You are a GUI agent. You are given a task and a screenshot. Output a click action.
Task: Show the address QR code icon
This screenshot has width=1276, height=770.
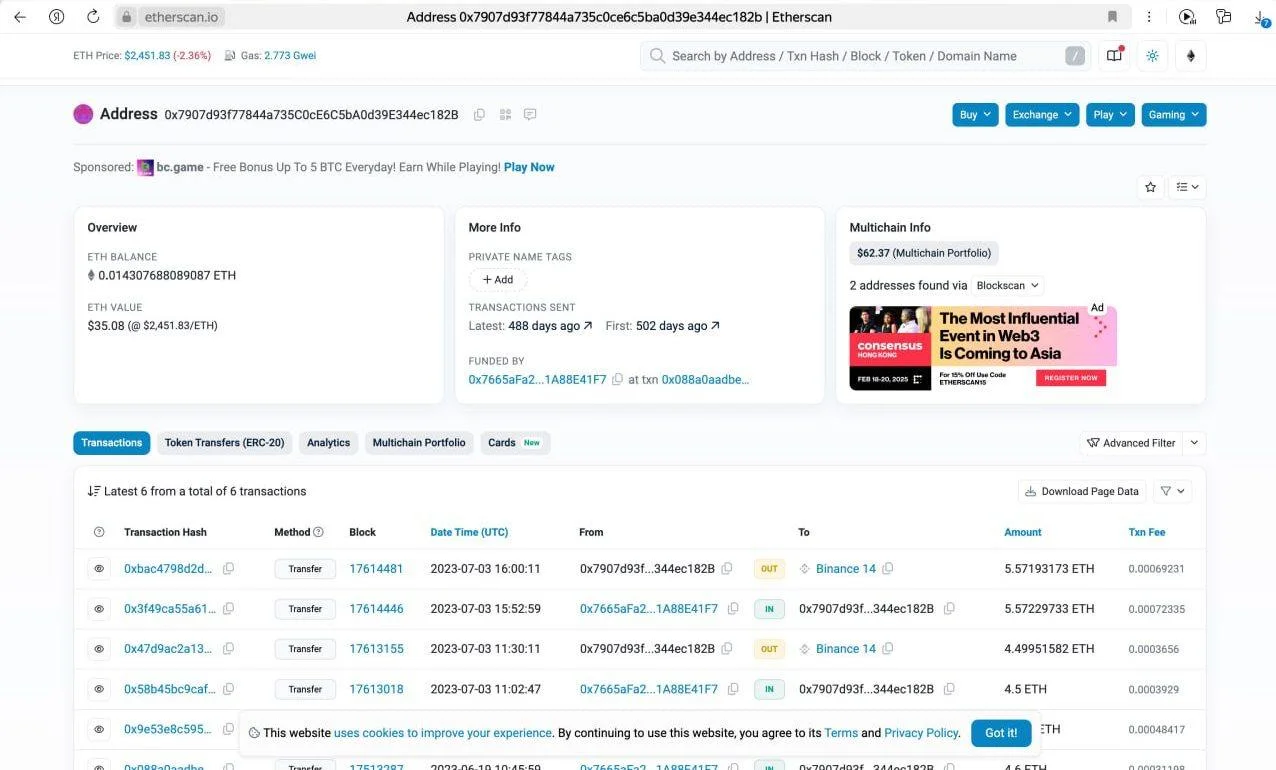[505, 115]
